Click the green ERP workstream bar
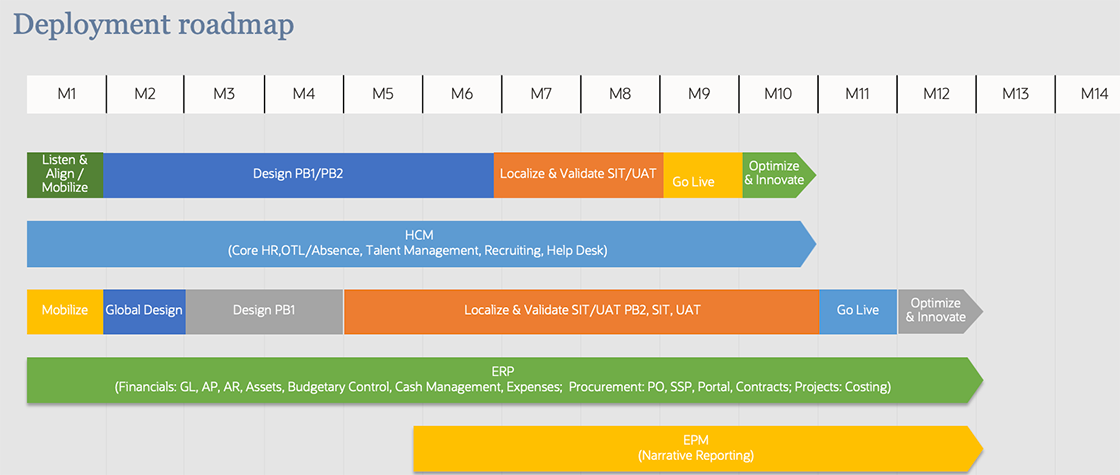Viewport: 1120px width, 475px height. click(502, 379)
